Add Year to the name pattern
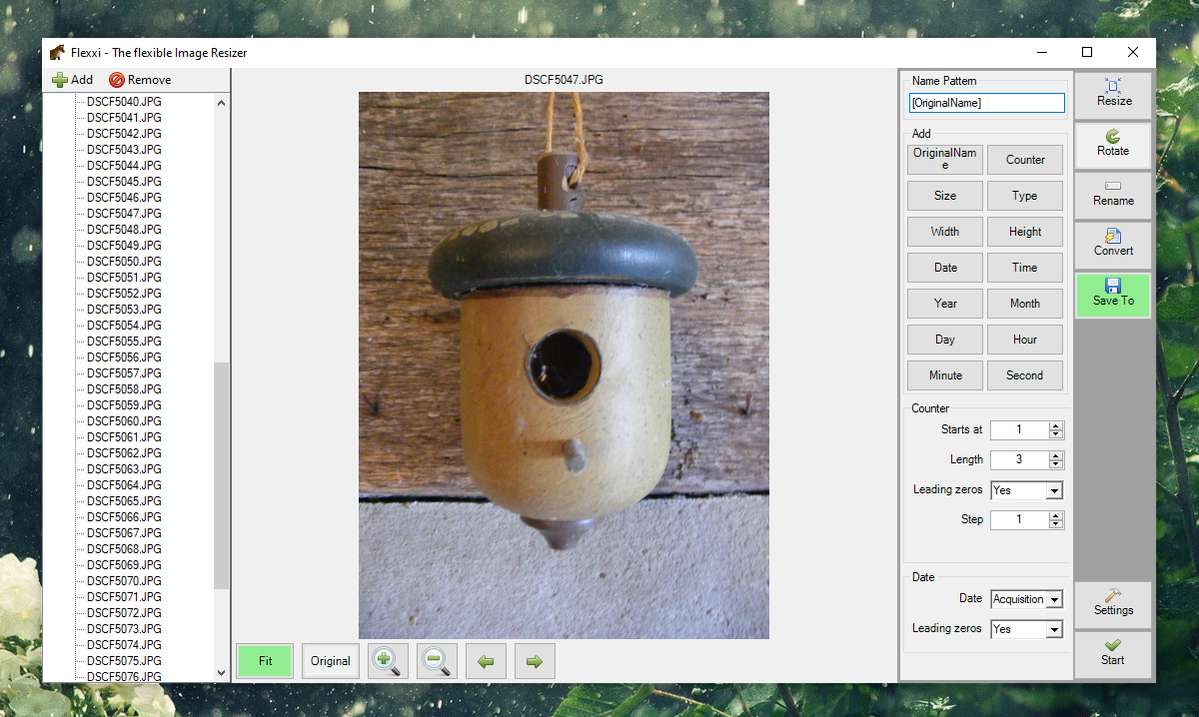The height and width of the screenshot is (717, 1199). coord(945,303)
